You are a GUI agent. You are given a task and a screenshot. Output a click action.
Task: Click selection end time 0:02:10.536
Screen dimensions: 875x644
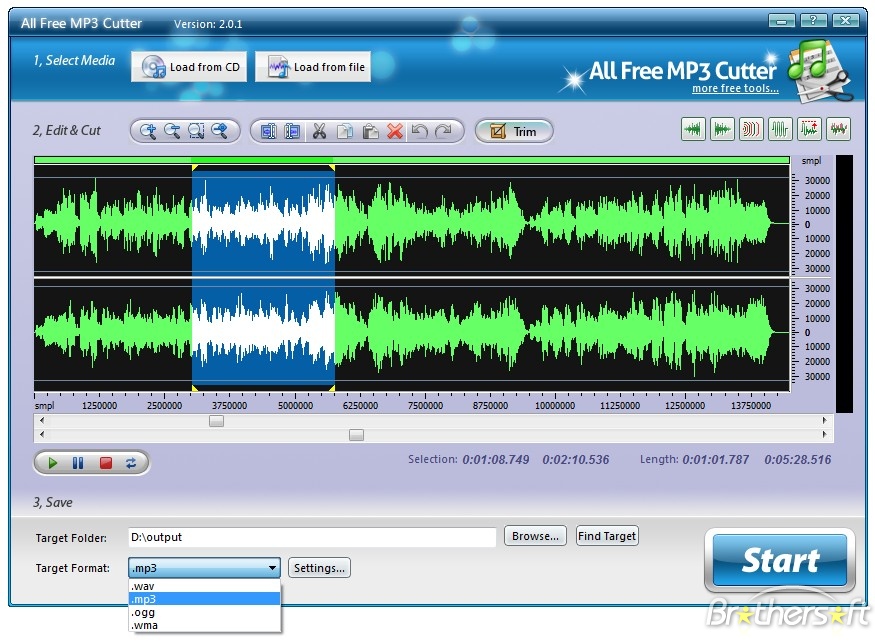coord(576,460)
